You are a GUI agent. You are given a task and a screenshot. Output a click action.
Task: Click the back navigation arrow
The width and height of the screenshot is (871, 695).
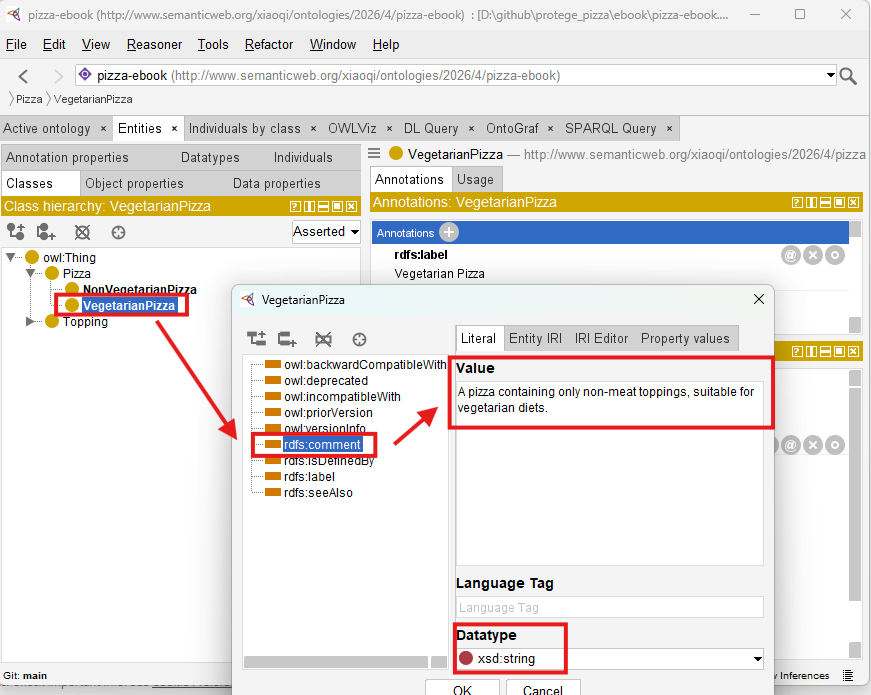pyautogui.click(x=23, y=76)
